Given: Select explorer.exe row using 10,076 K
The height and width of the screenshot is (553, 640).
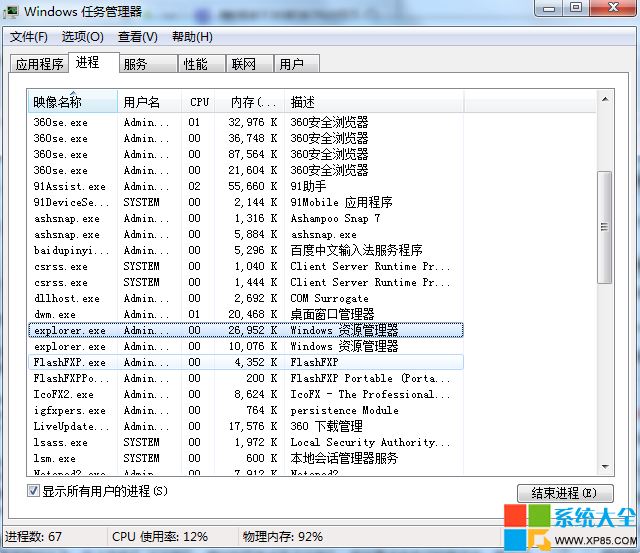Looking at the screenshot, I should pos(246,346).
